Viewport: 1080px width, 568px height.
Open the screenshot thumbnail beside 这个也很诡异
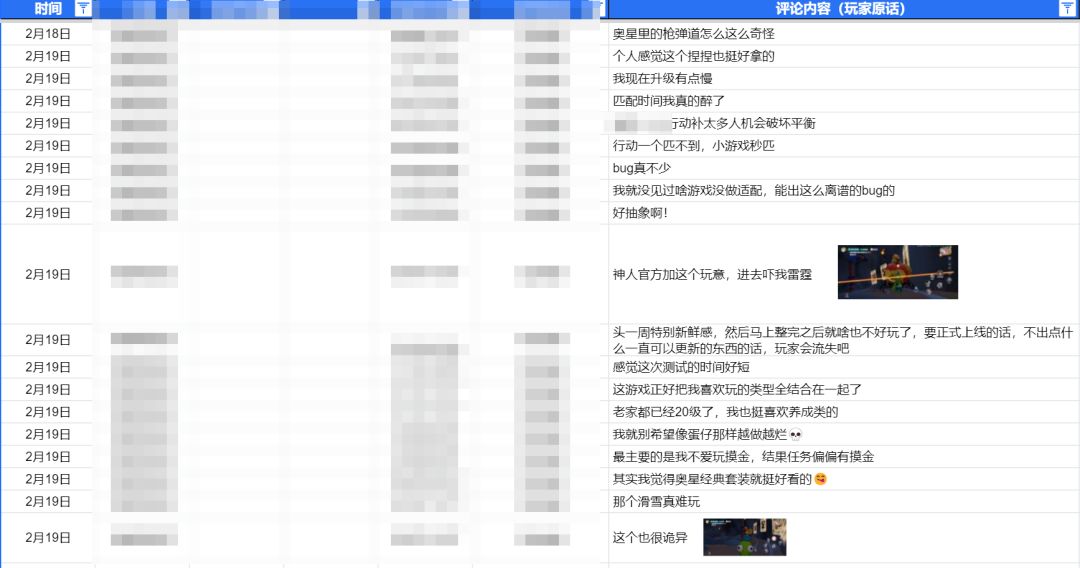coord(745,537)
